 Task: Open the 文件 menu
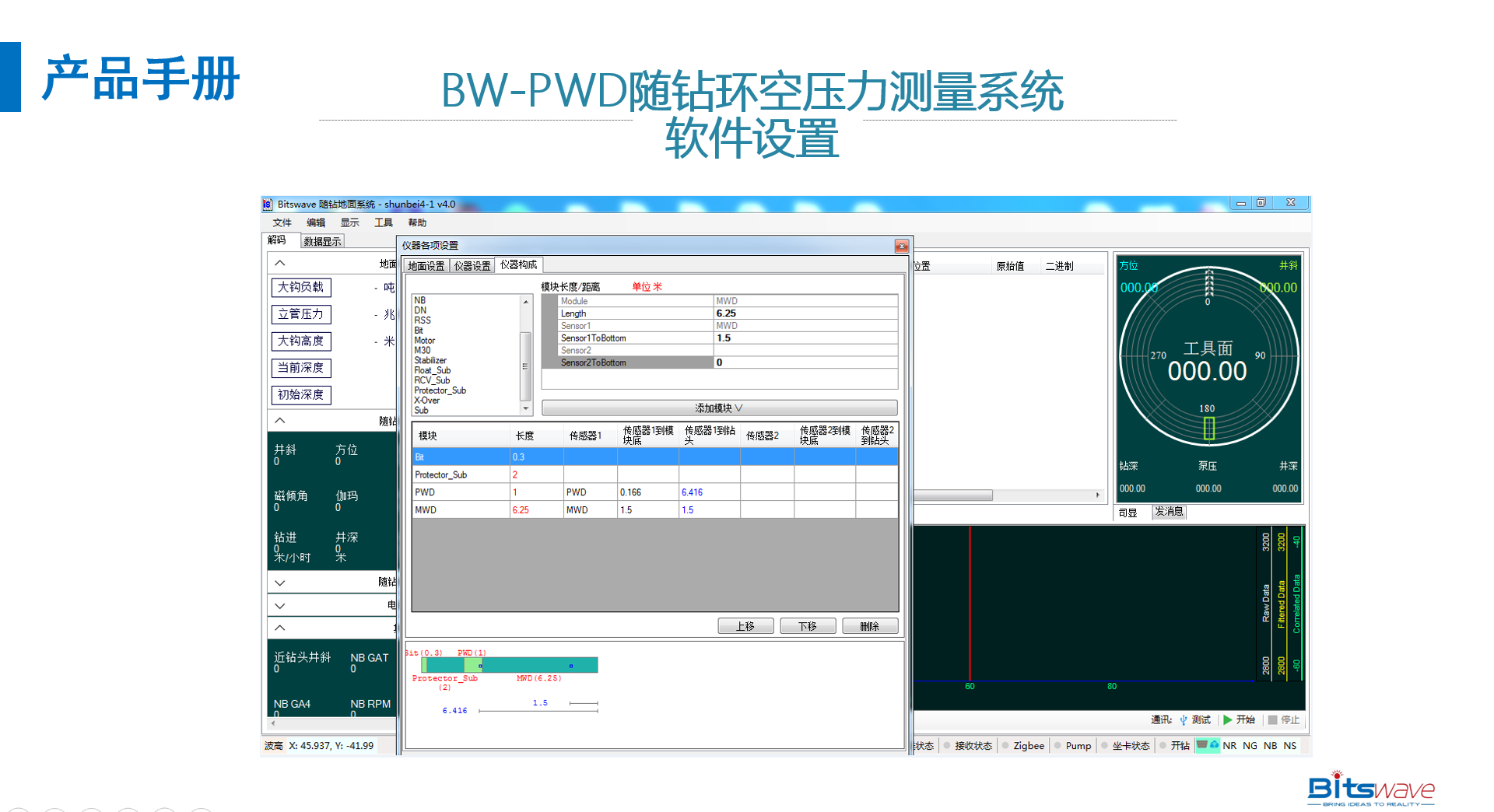[x=282, y=223]
